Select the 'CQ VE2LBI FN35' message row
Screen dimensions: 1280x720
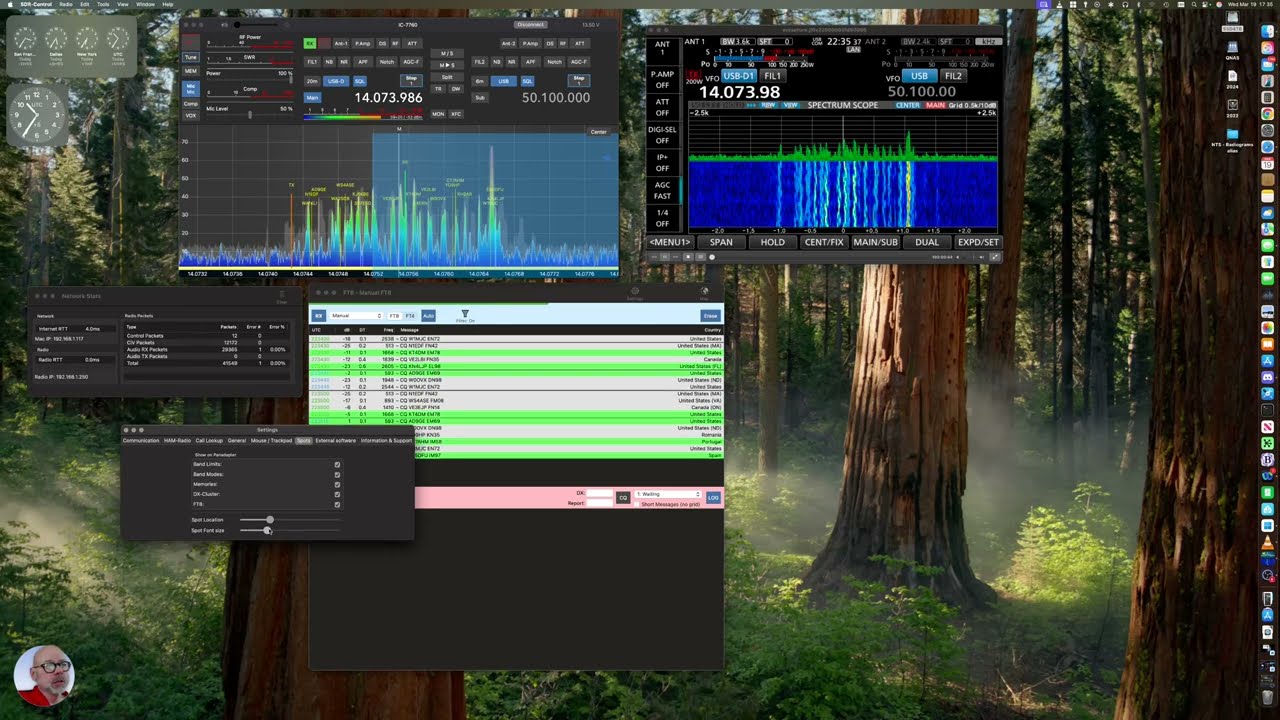pyautogui.click(x=515, y=359)
